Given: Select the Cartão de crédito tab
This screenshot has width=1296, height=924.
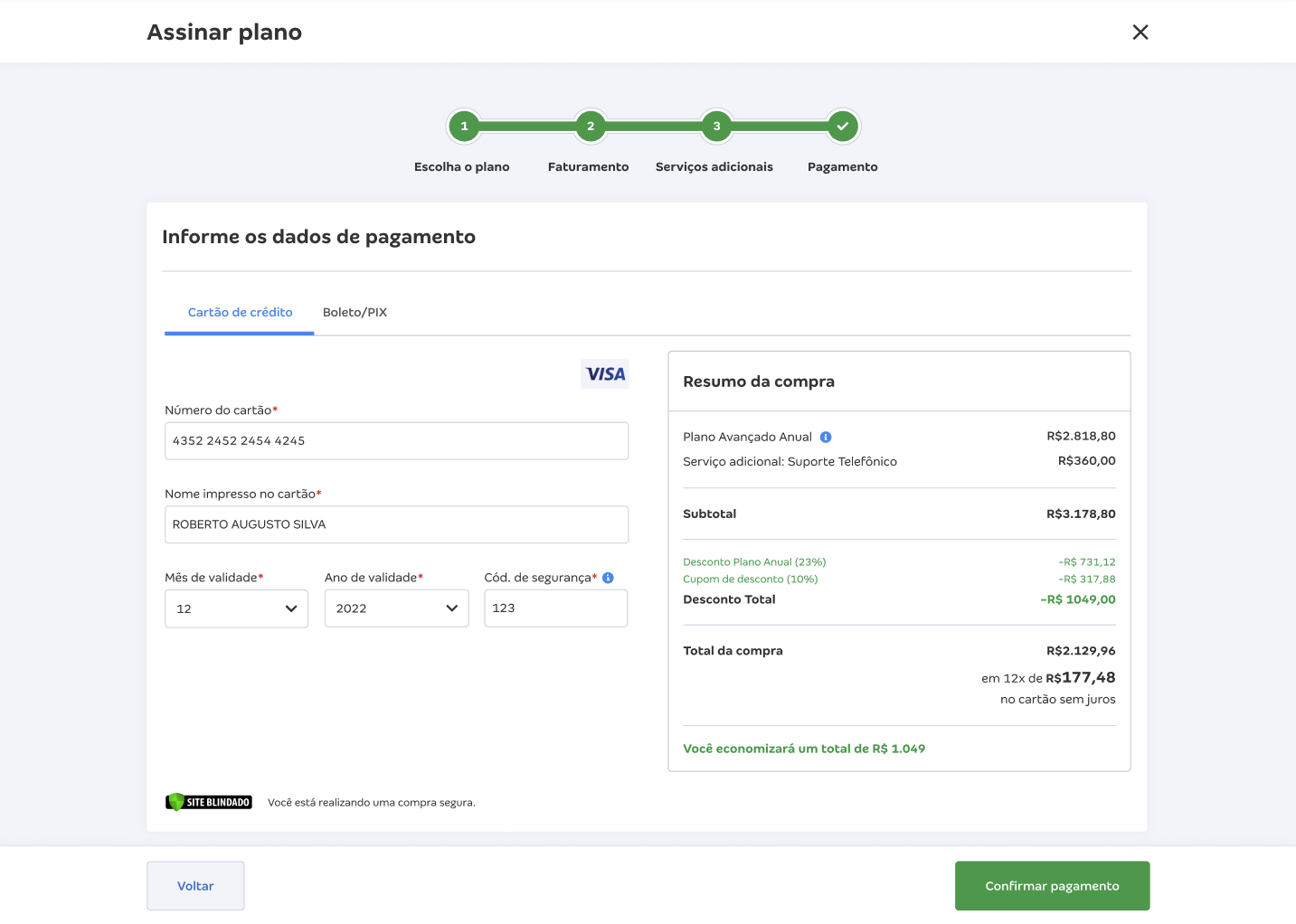Looking at the screenshot, I should coord(240,313).
